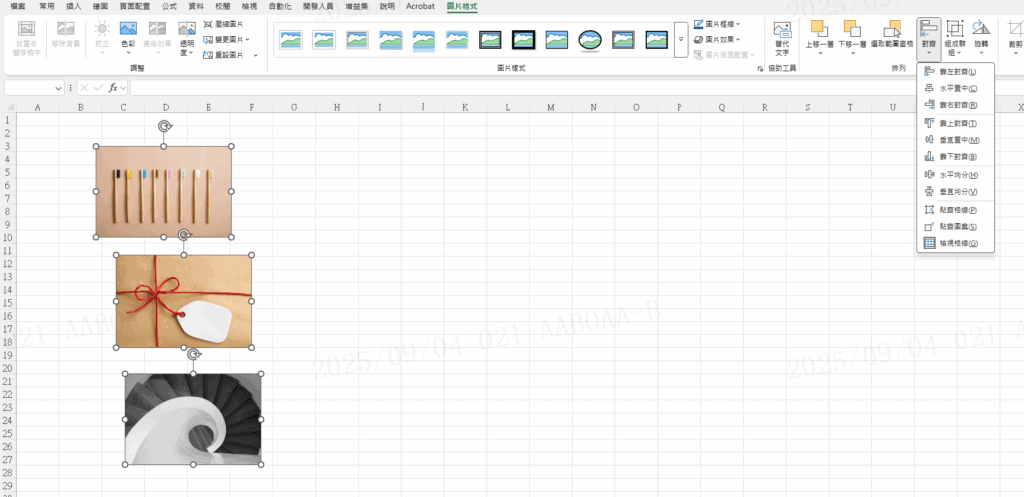Toggle 檢視格線 (View Gridlines)
This screenshot has width=1024, height=497.
(955, 243)
